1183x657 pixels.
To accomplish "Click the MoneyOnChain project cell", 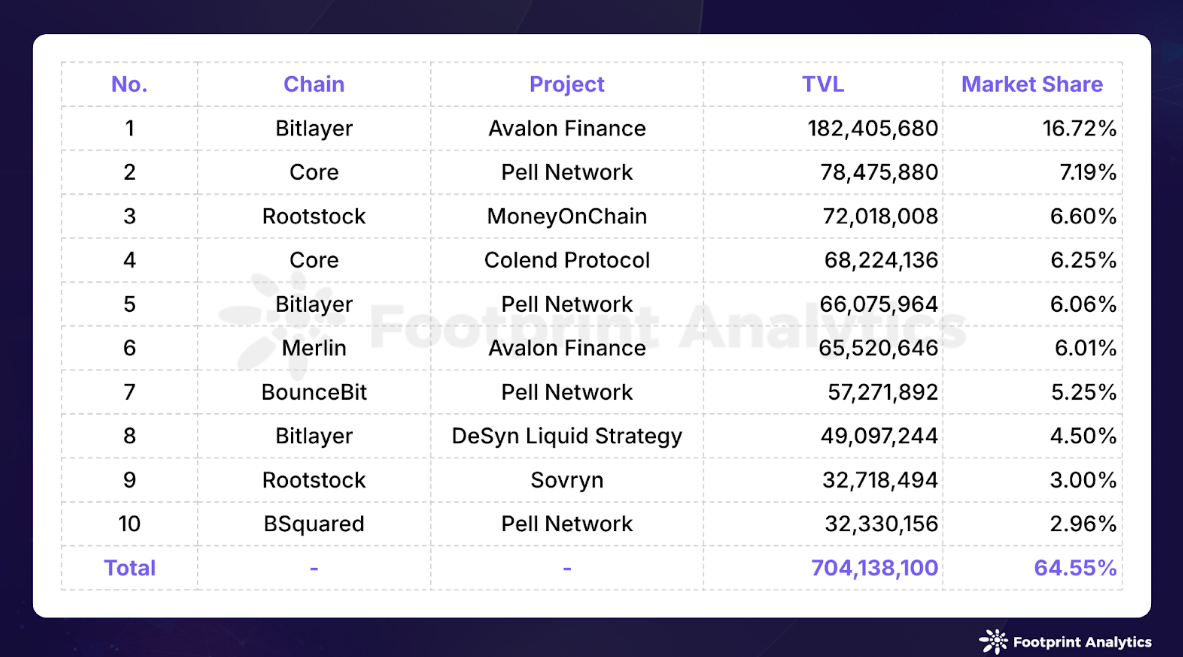I will (x=567, y=216).
